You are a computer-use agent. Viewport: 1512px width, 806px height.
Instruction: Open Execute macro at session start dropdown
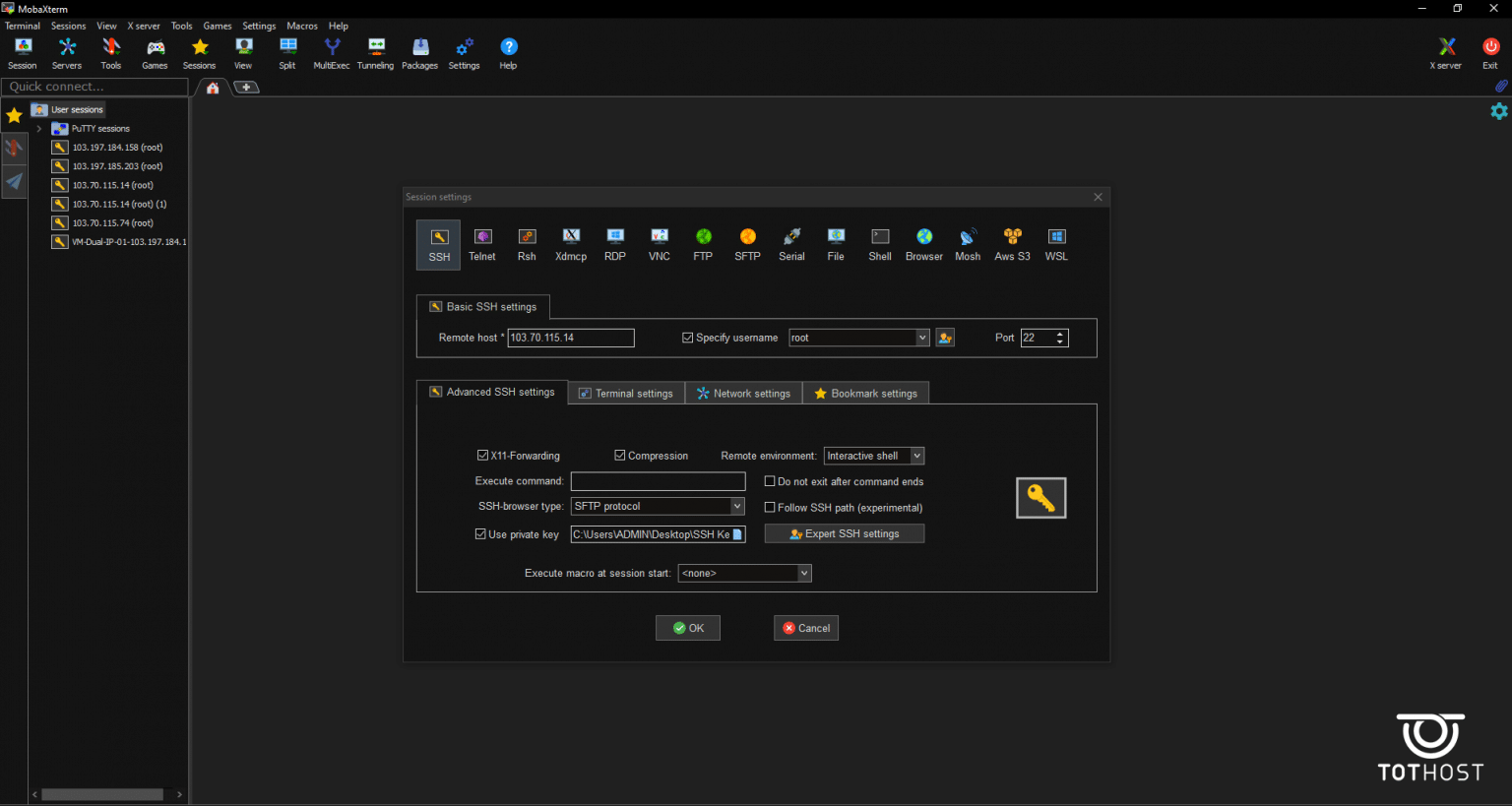tap(803, 573)
